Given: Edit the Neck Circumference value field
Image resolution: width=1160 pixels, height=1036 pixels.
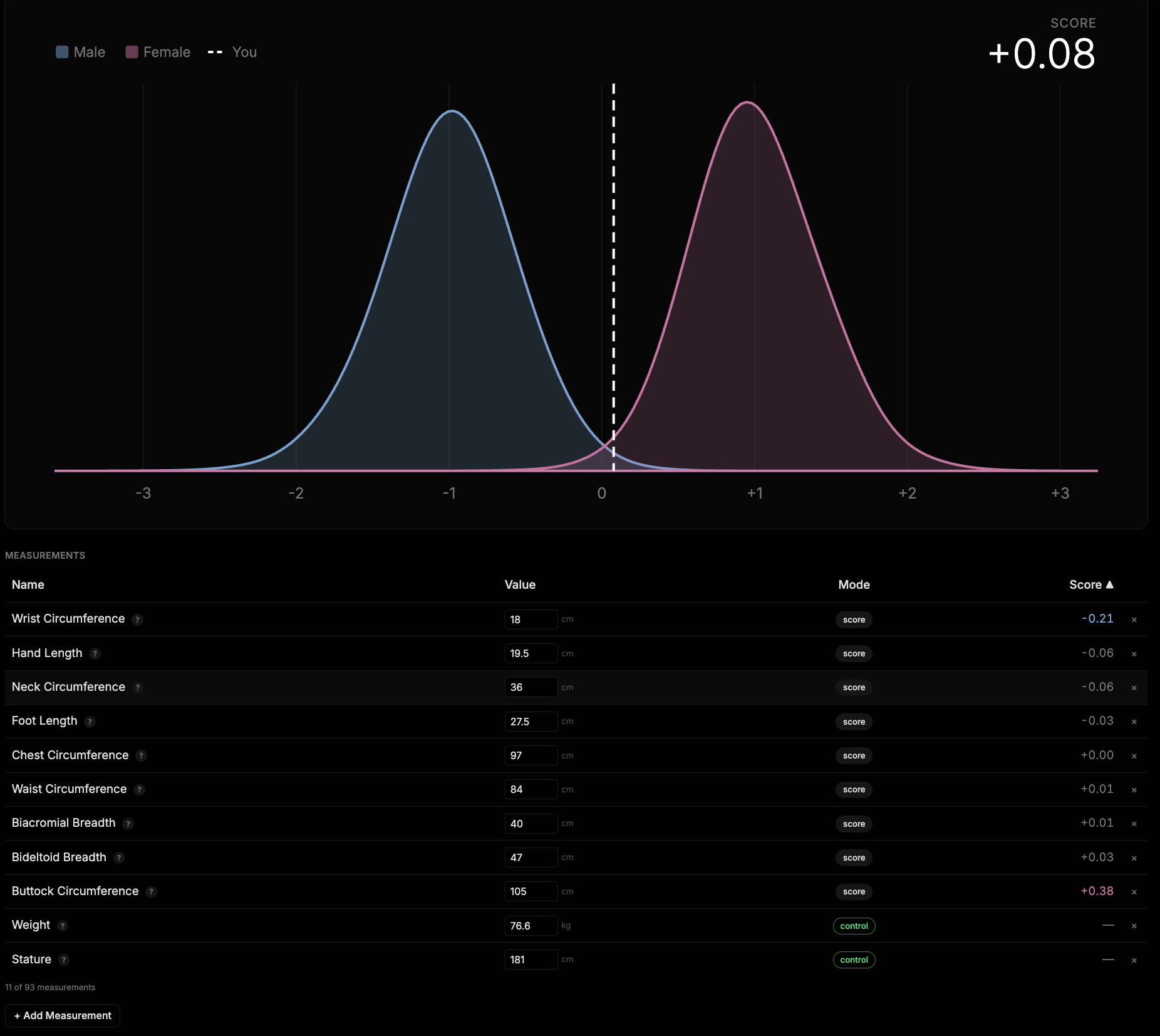Looking at the screenshot, I should coord(531,687).
